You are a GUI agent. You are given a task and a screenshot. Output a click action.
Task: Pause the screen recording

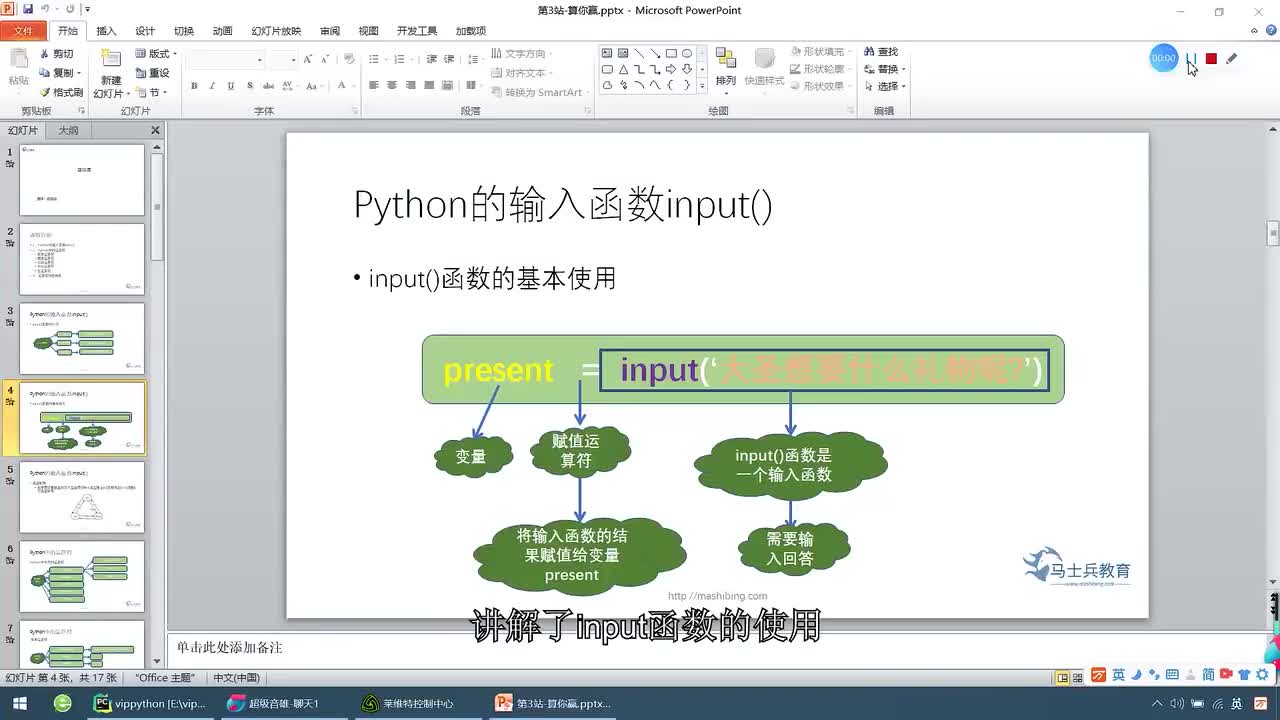pyautogui.click(x=1191, y=59)
